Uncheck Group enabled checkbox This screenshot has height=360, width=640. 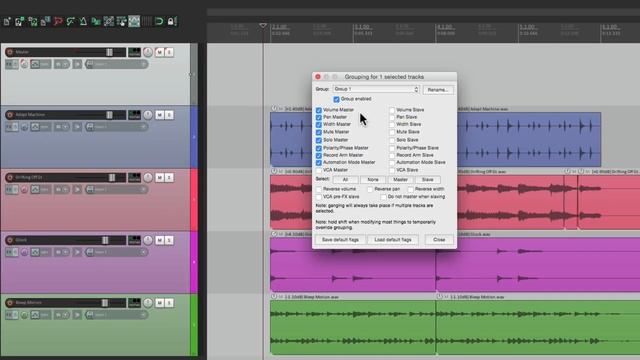pyautogui.click(x=336, y=99)
